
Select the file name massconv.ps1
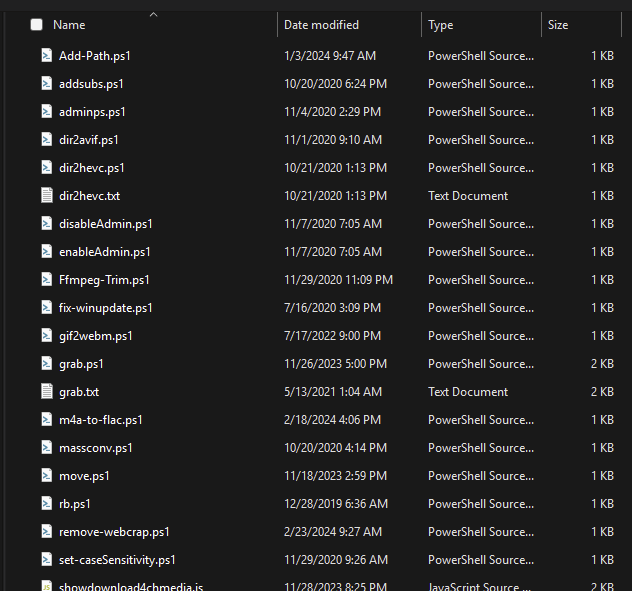pyautogui.click(x=96, y=448)
